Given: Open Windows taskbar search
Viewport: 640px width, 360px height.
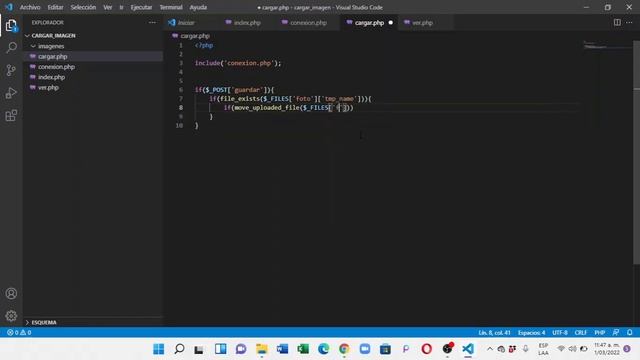Looking at the screenshot, I should pyautogui.click(x=179, y=349).
